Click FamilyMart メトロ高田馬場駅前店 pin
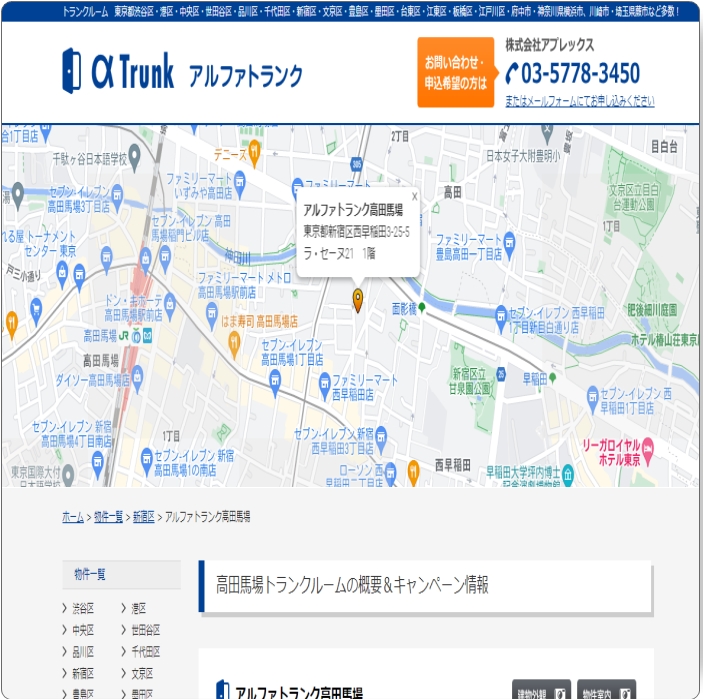 pyautogui.click(x=211, y=315)
